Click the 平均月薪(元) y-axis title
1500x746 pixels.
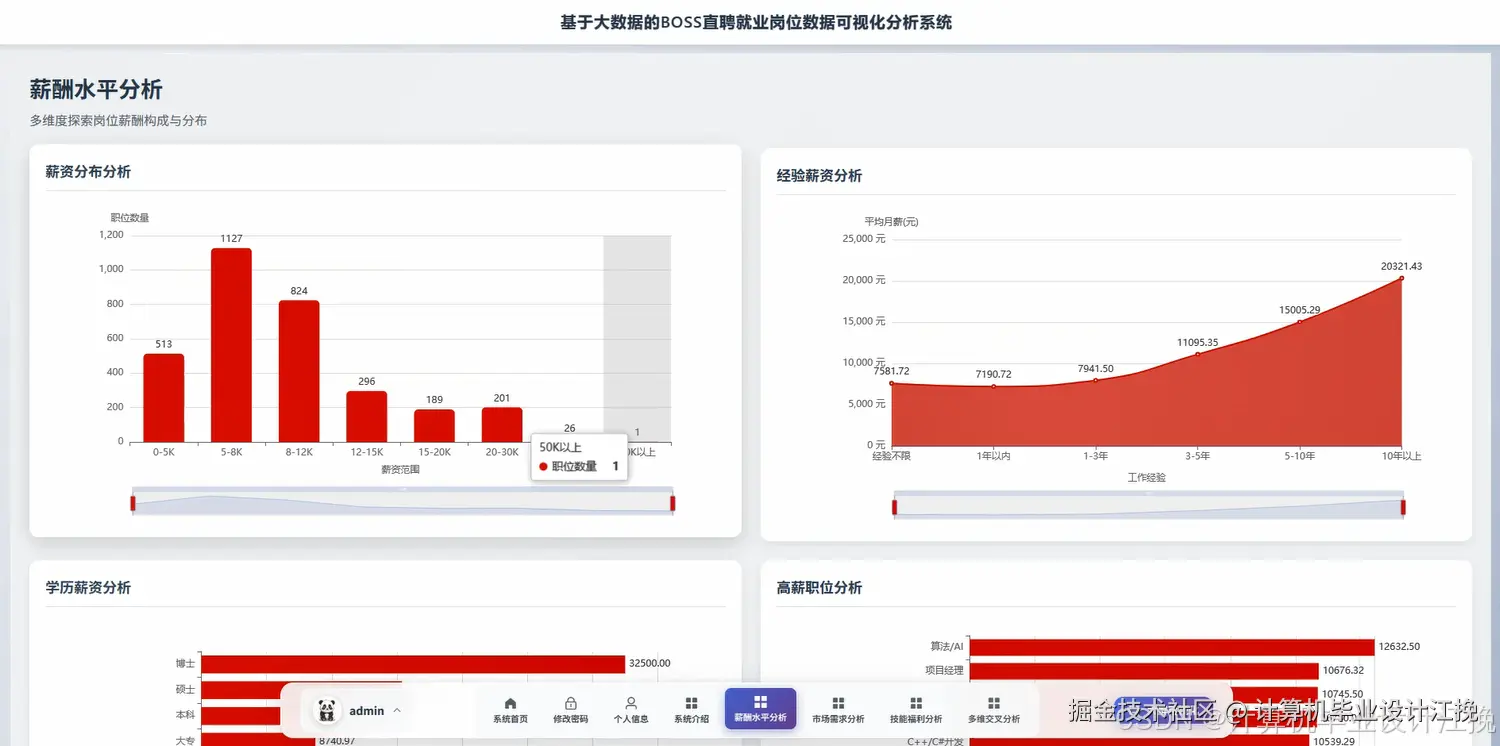[x=891, y=222]
